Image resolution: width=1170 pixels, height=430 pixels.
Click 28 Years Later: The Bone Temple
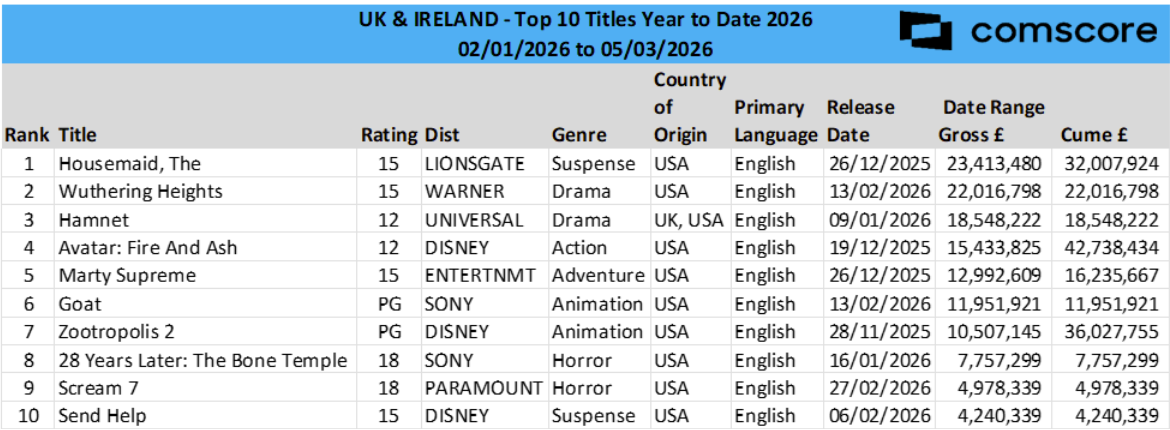[x=203, y=360]
